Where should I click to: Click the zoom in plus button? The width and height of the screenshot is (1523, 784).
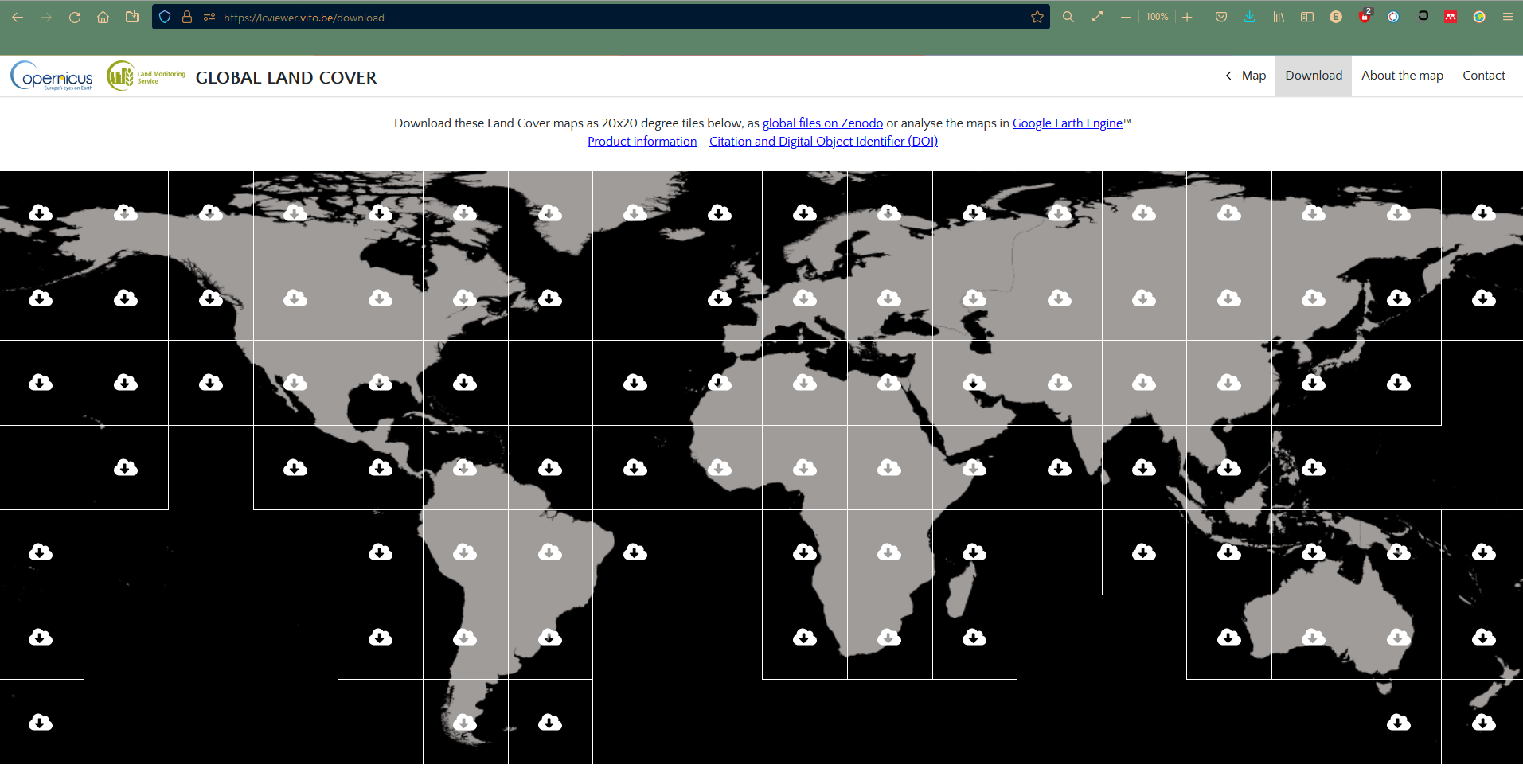(1187, 17)
